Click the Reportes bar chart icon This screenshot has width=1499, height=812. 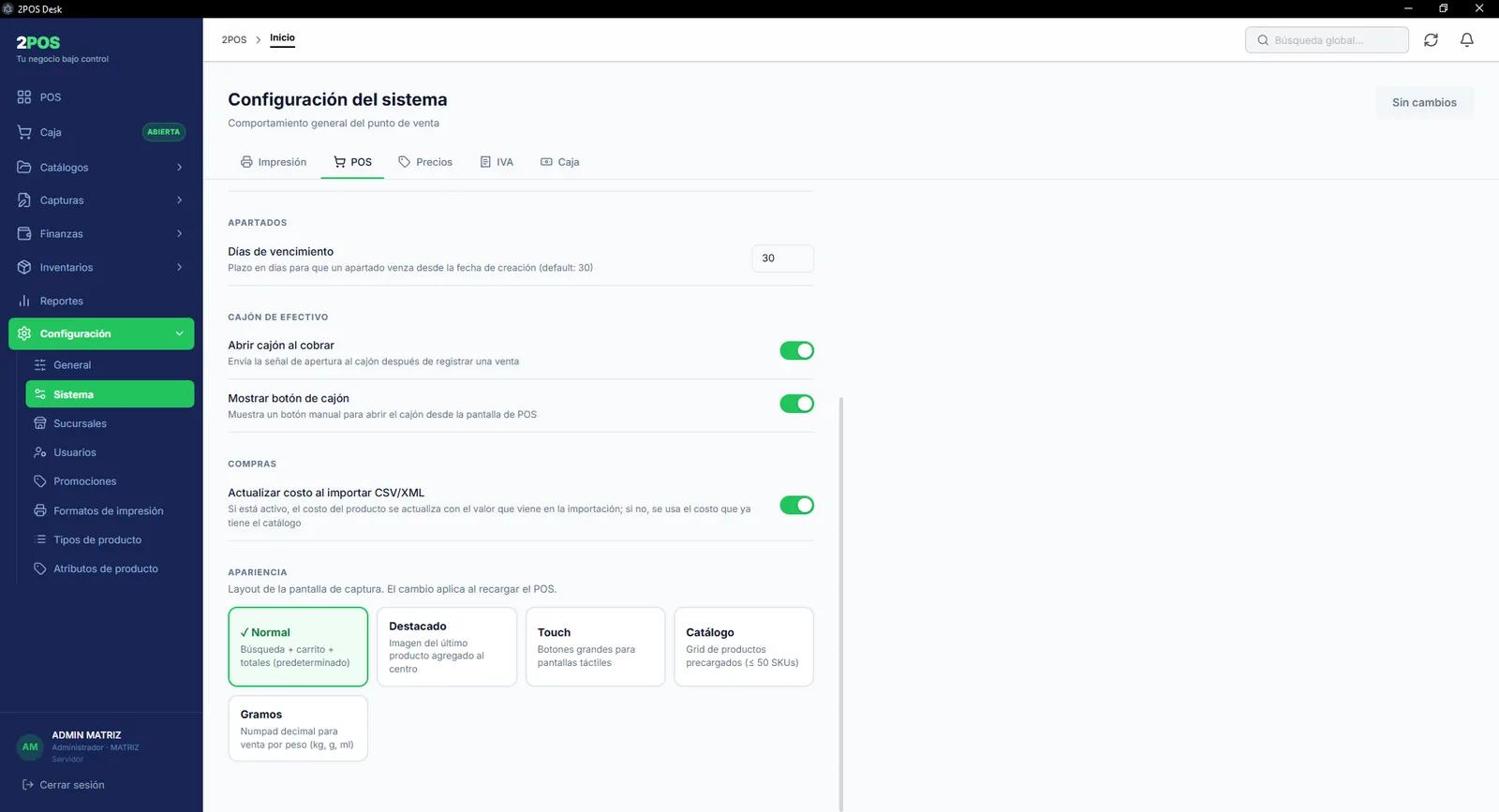pos(24,301)
